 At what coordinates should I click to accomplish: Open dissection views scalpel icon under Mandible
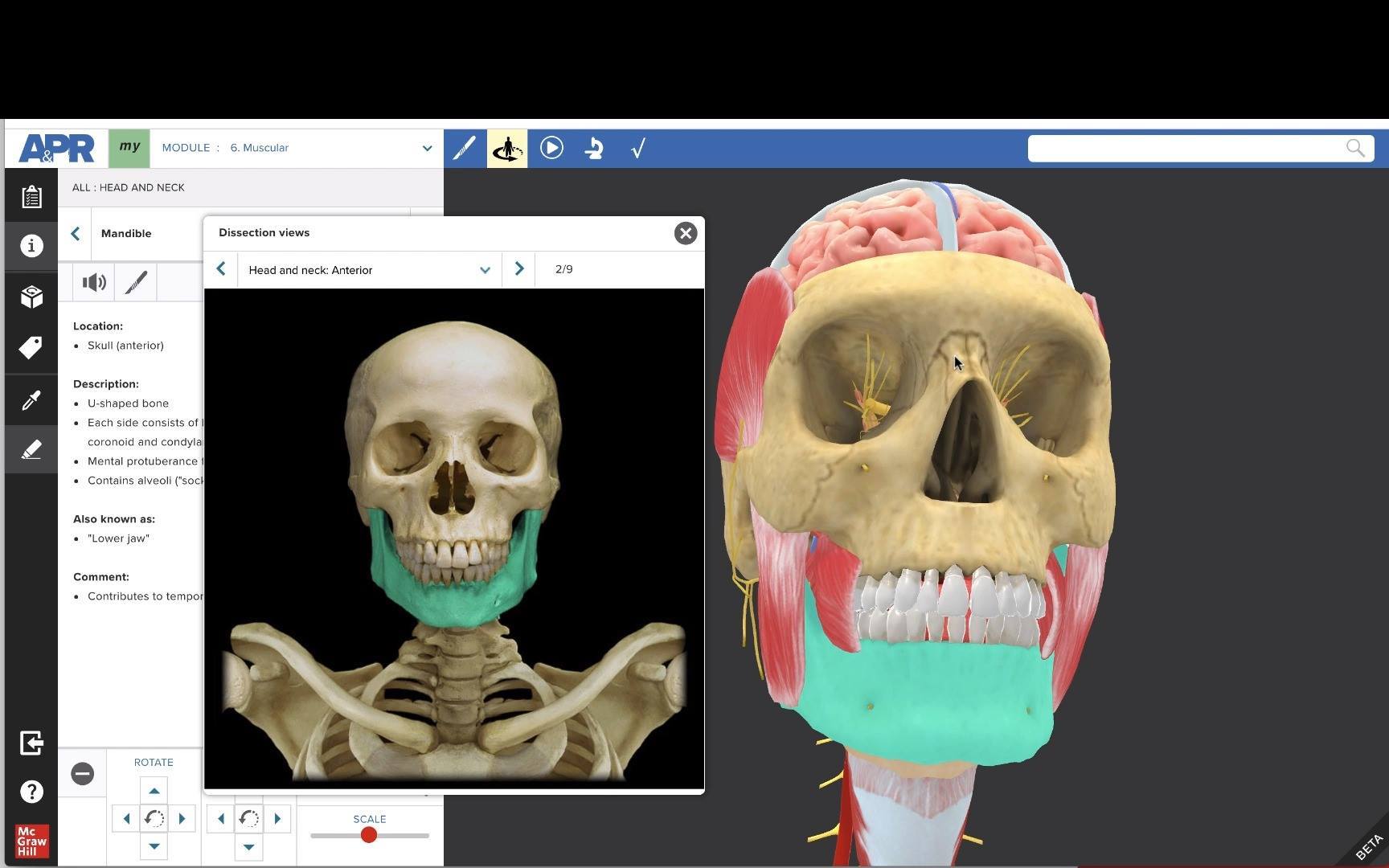[136, 282]
